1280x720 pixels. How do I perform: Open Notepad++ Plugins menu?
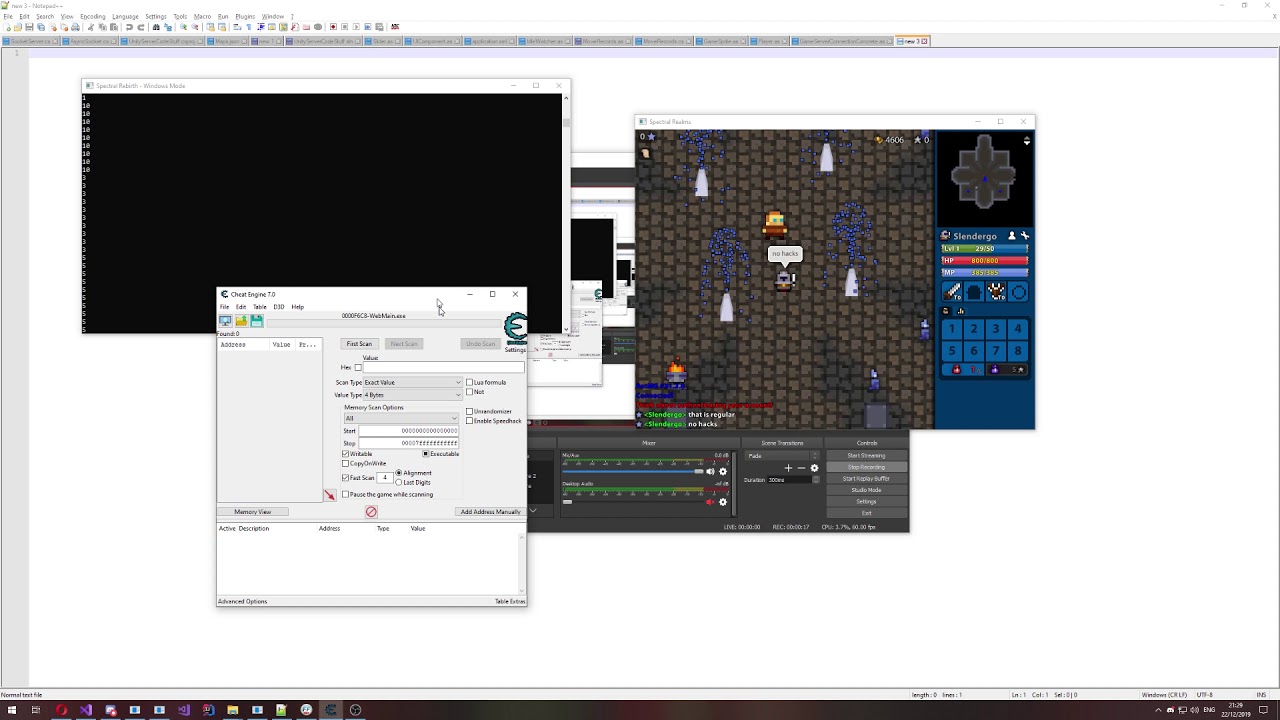click(x=245, y=16)
